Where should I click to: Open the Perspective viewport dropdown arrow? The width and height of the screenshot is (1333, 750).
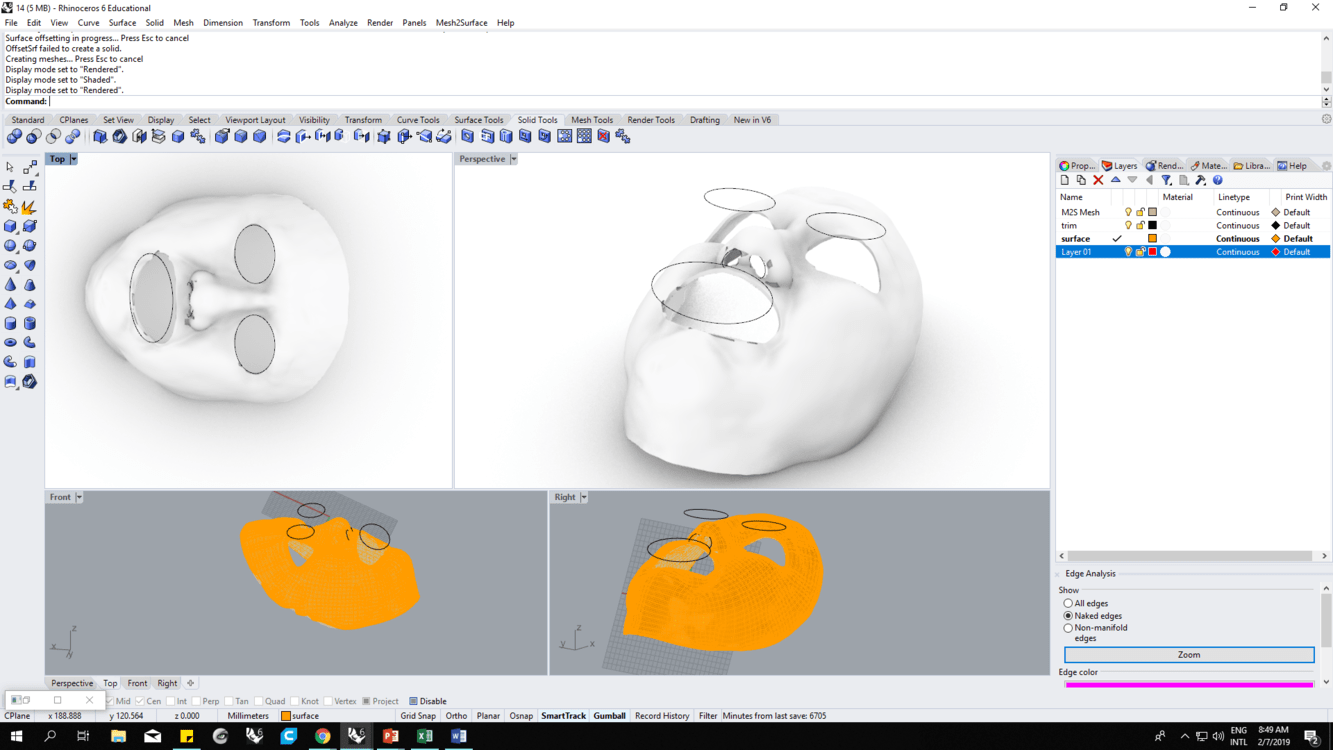coord(513,159)
